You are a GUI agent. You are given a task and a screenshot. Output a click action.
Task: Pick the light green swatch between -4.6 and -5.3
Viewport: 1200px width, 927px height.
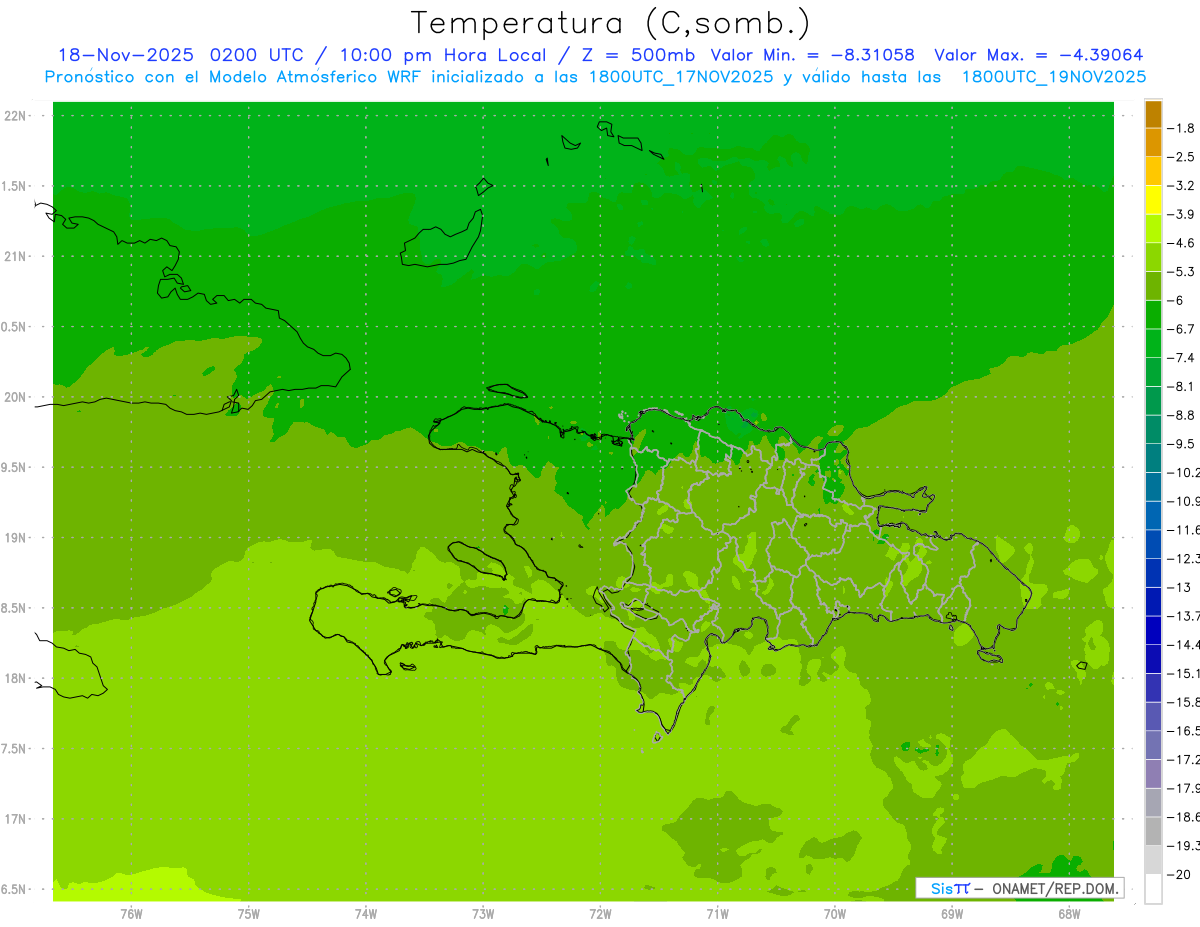pos(1153,257)
